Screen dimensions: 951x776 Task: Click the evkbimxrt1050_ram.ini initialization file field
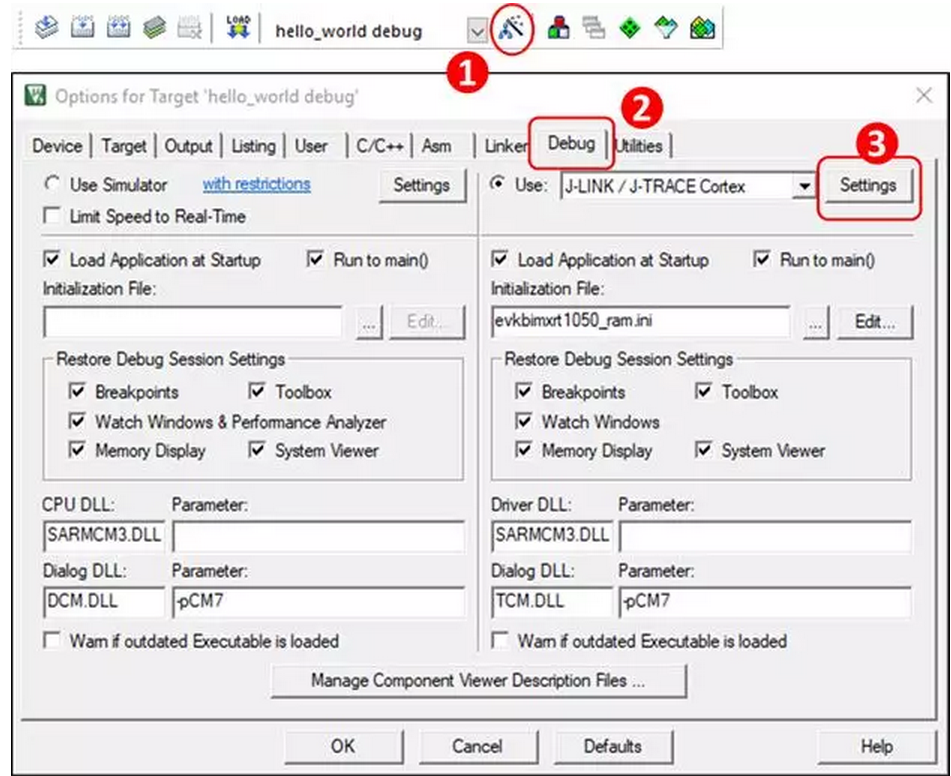pos(640,322)
